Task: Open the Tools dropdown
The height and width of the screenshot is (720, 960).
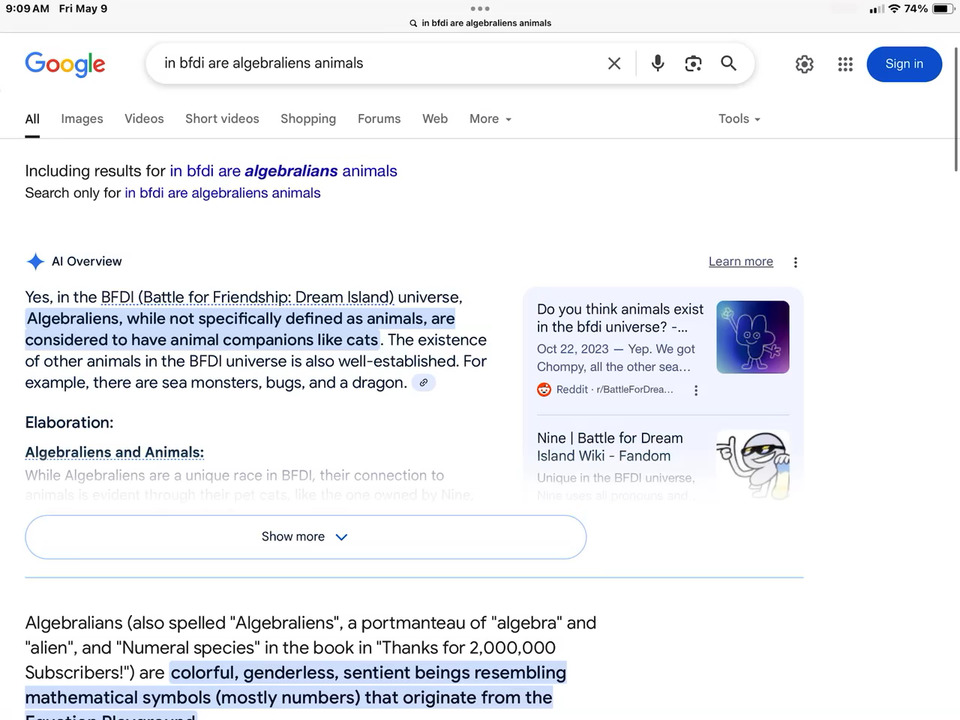Action: [x=739, y=119]
